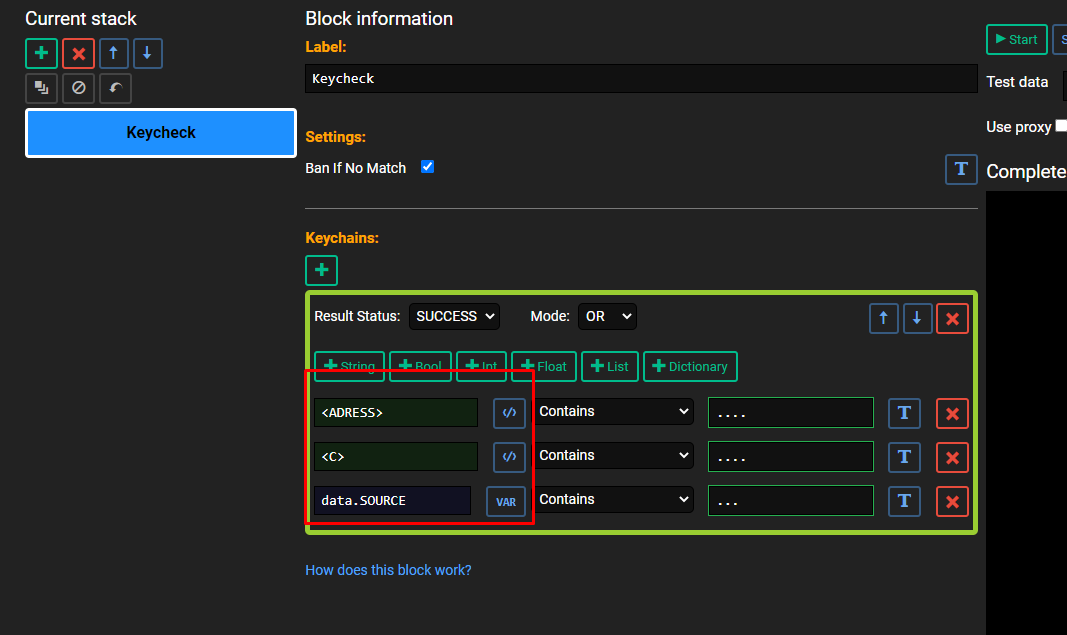The image size is (1067, 635).
Task: Open the How does this block work link
Action: point(388,570)
